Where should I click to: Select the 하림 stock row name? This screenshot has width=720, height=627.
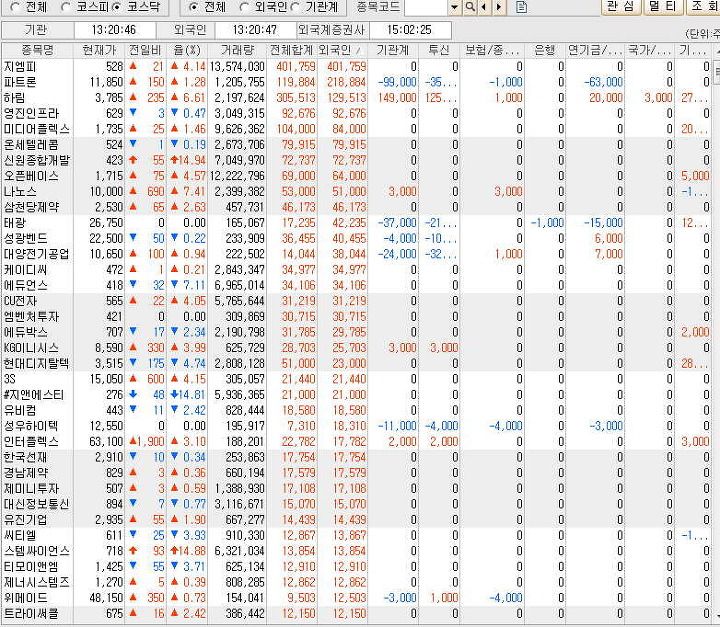pos(15,98)
